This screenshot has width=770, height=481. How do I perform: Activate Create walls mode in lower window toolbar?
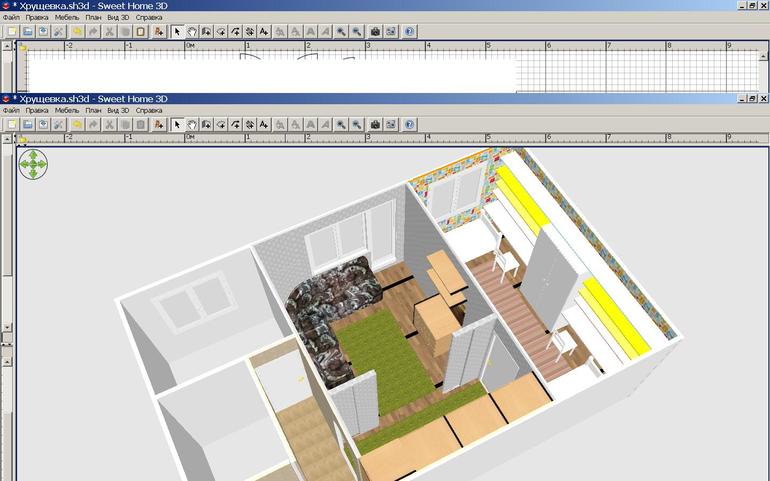[x=206, y=125]
